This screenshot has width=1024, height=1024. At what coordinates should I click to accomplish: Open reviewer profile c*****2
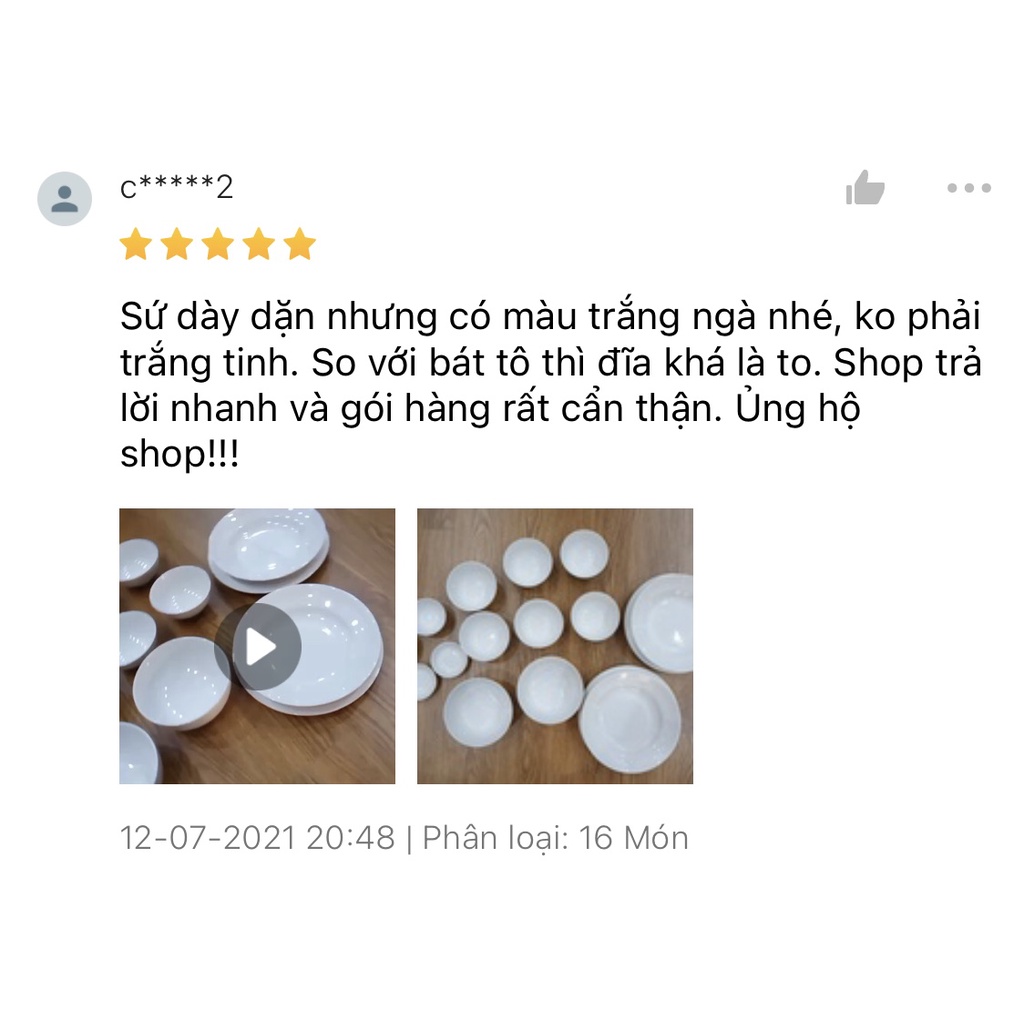pyautogui.click(x=176, y=187)
